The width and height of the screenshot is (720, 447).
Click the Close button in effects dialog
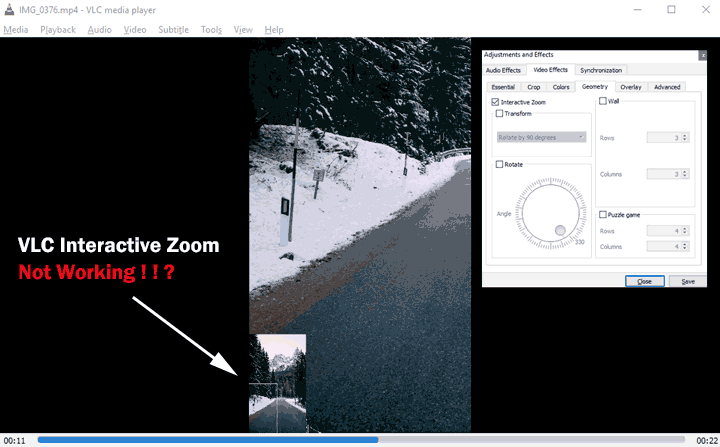(645, 281)
